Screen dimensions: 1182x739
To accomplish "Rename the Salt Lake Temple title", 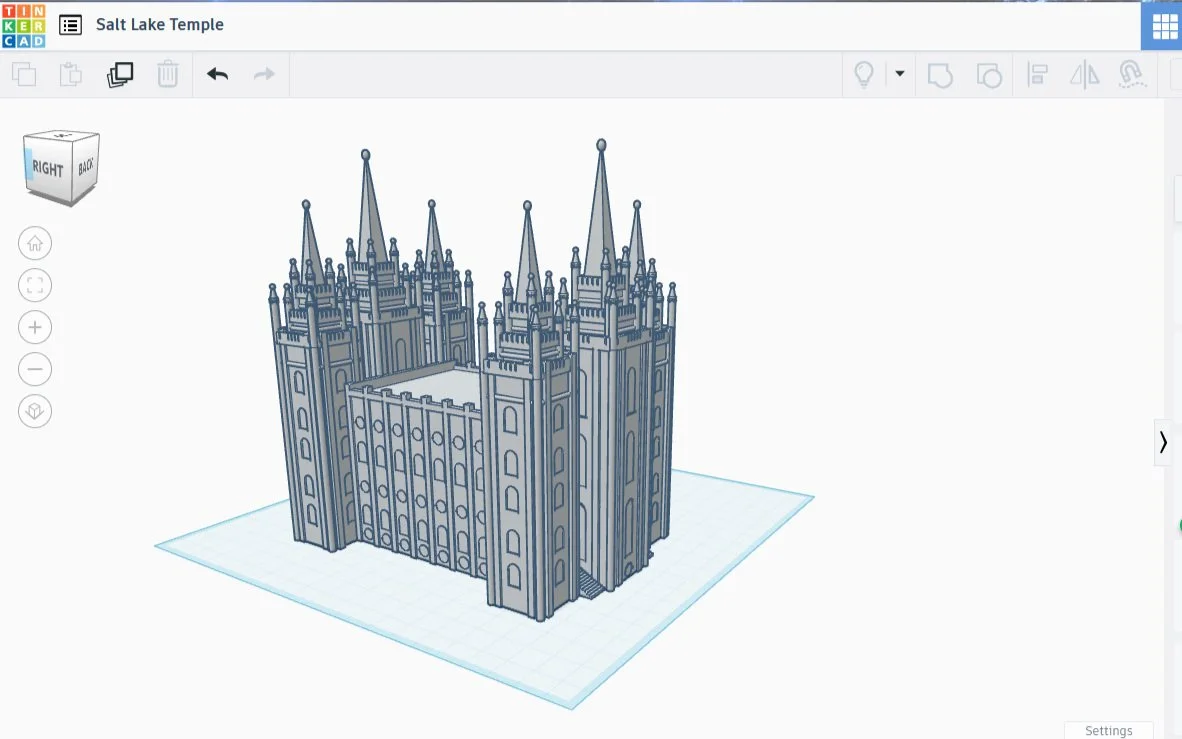I will tap(160, 25).
